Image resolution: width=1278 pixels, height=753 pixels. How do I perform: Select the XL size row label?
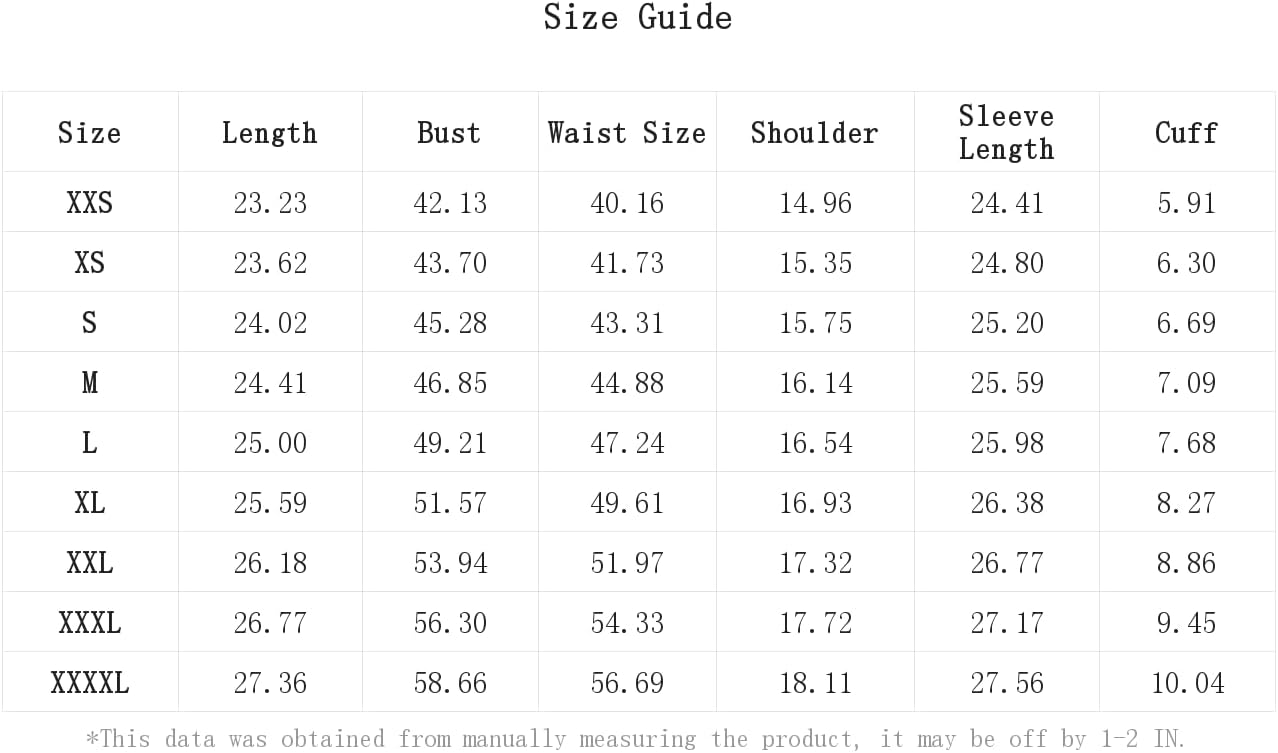[89, 503]
